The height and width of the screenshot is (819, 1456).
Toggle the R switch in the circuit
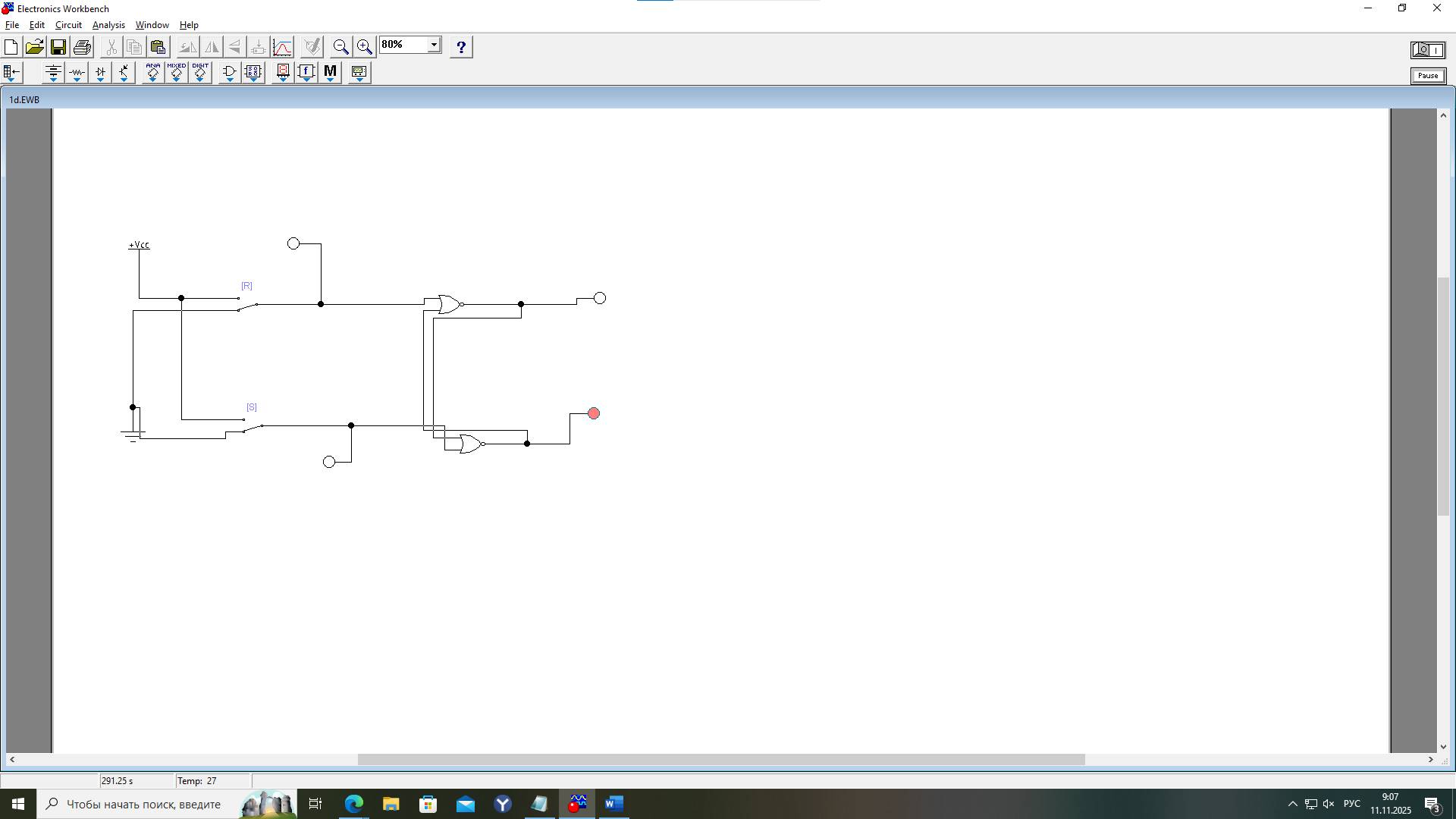(x=248, y=303)
